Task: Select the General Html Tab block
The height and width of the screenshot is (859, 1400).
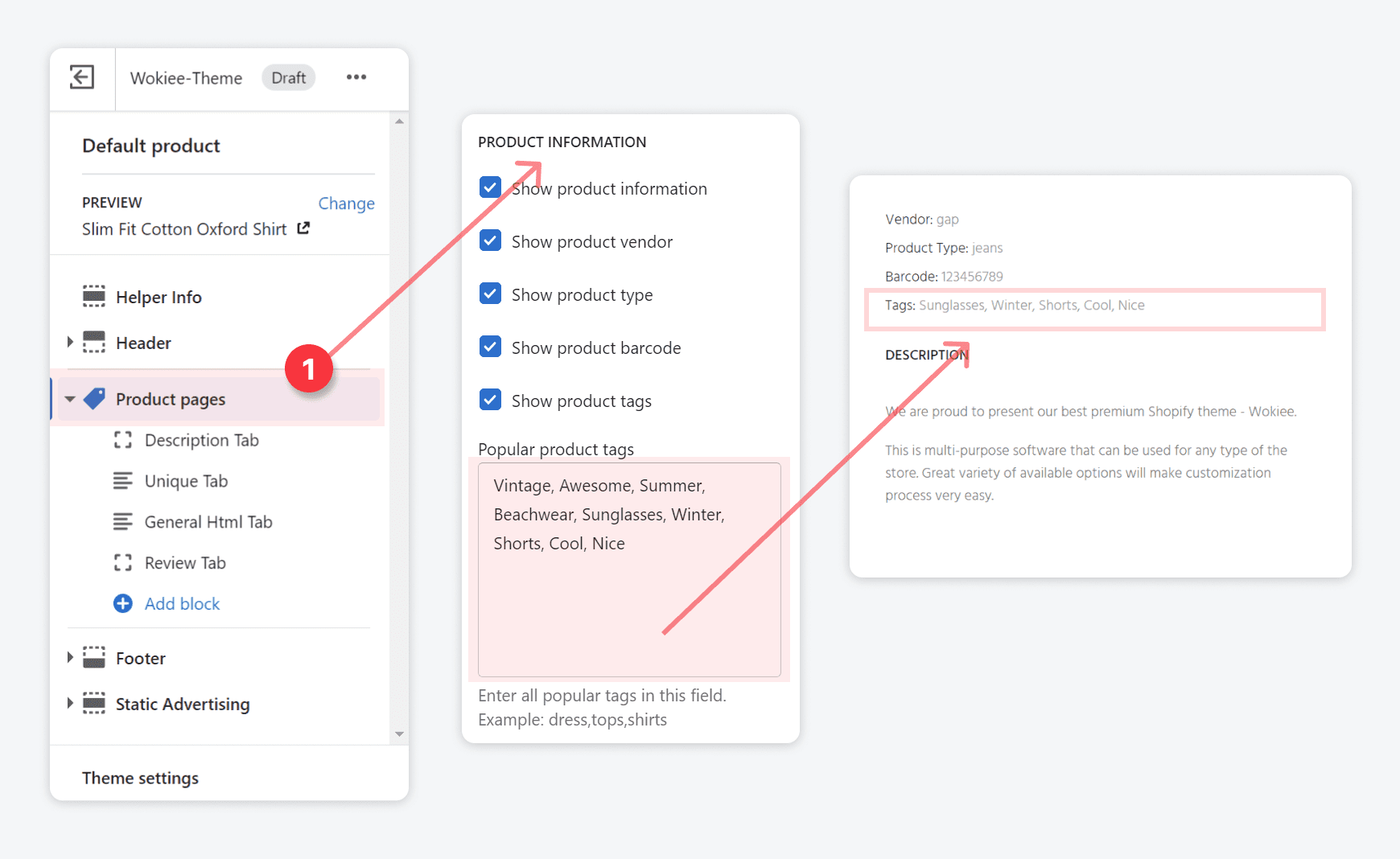Action: click(208, 522)
